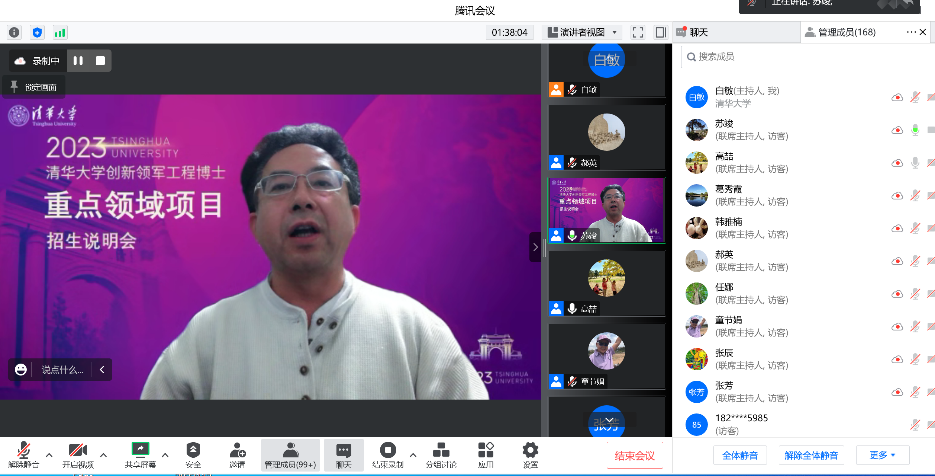Toggle microphone for member 张芳

[915, 392]
